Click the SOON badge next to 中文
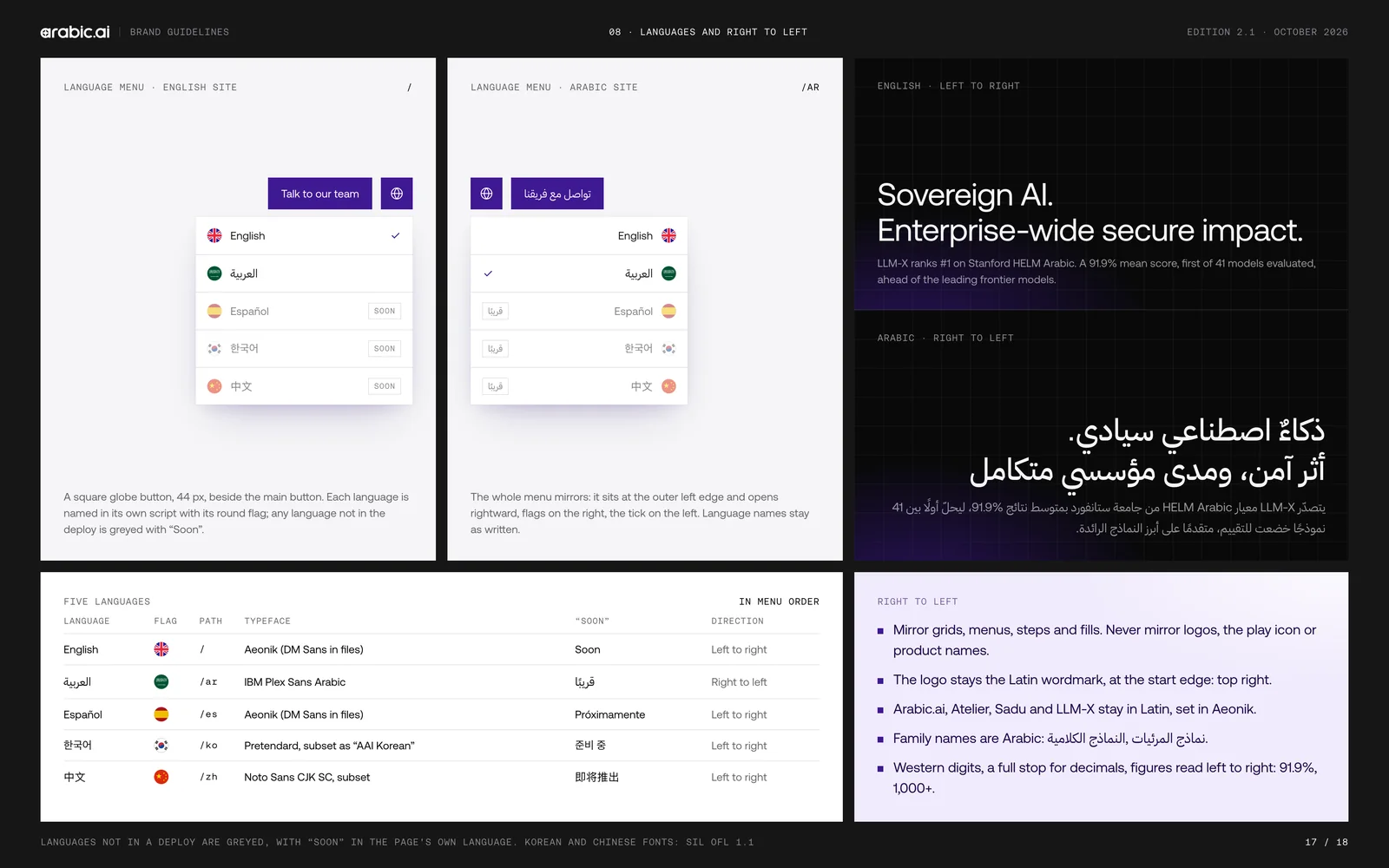The width and height of the screenshot is (1389, 868). [385, 386]
